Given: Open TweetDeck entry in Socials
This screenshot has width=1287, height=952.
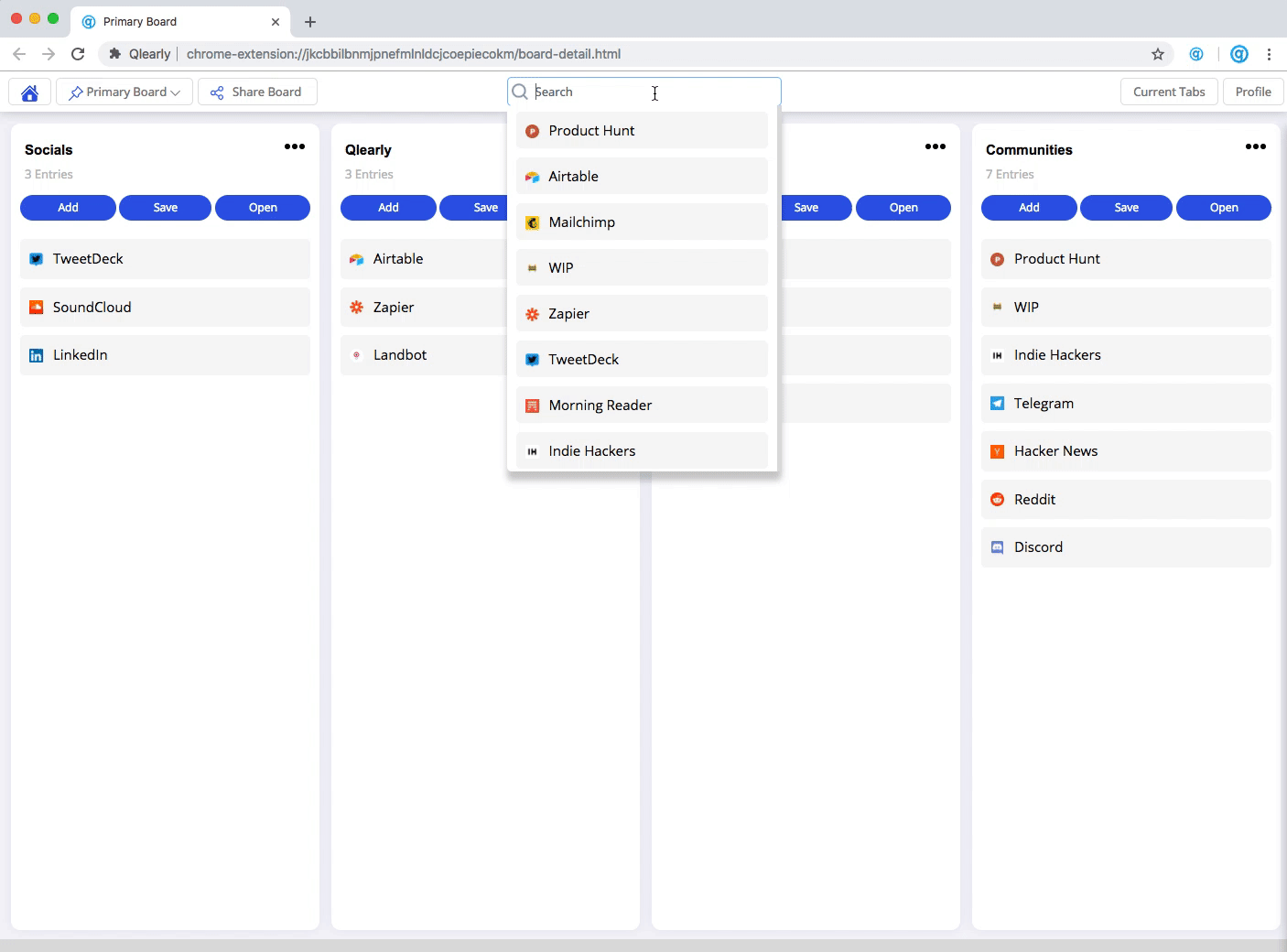Looking at the screenshot, I should coord(165,259).
